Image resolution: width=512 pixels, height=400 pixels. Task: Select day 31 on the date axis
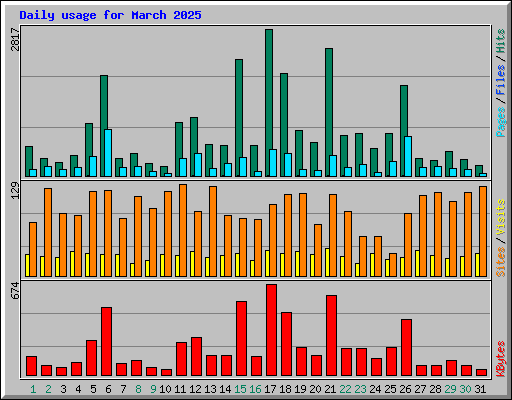point(480,389)
